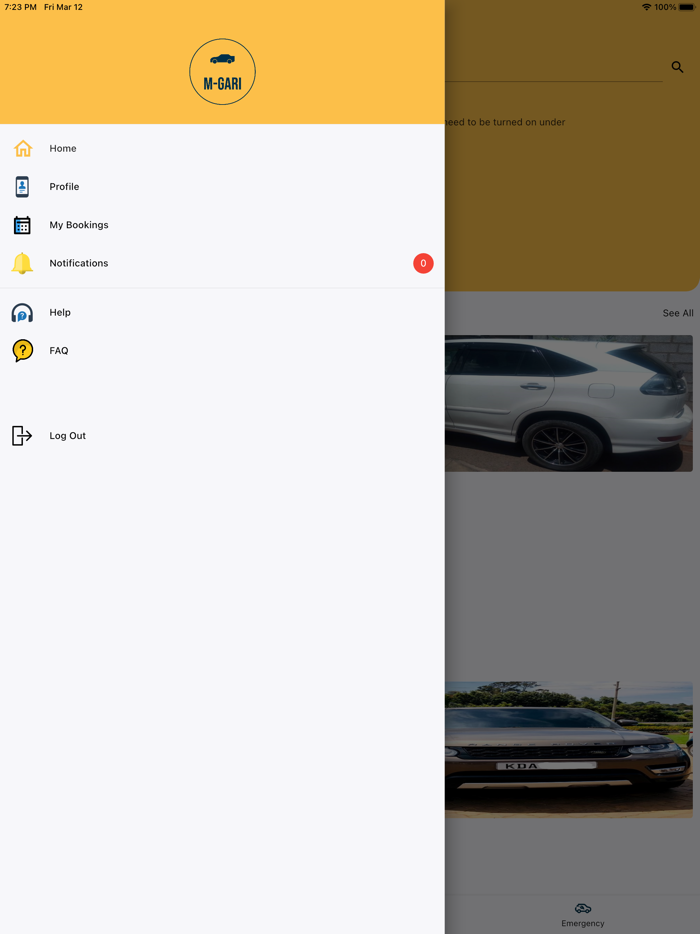Click the Log Out door icon
The width and height of the screenshot is (700, 934).
22,436
